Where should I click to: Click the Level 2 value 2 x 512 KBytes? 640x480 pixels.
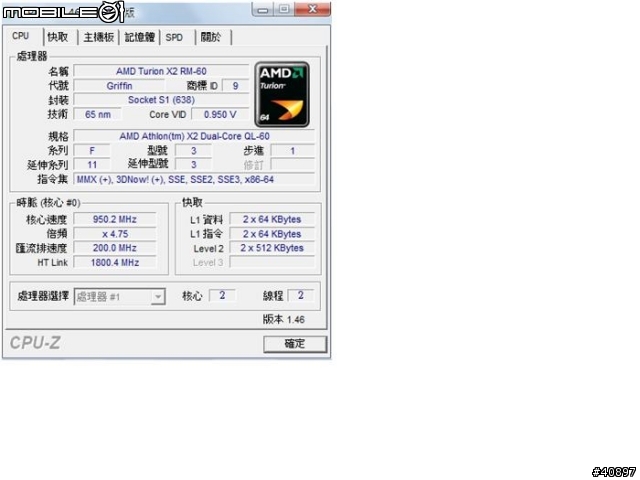272,248
